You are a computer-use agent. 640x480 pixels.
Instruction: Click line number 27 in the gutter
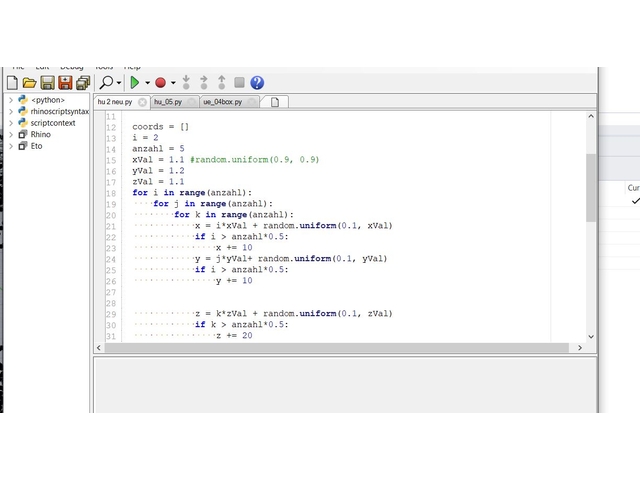(111, 292)
